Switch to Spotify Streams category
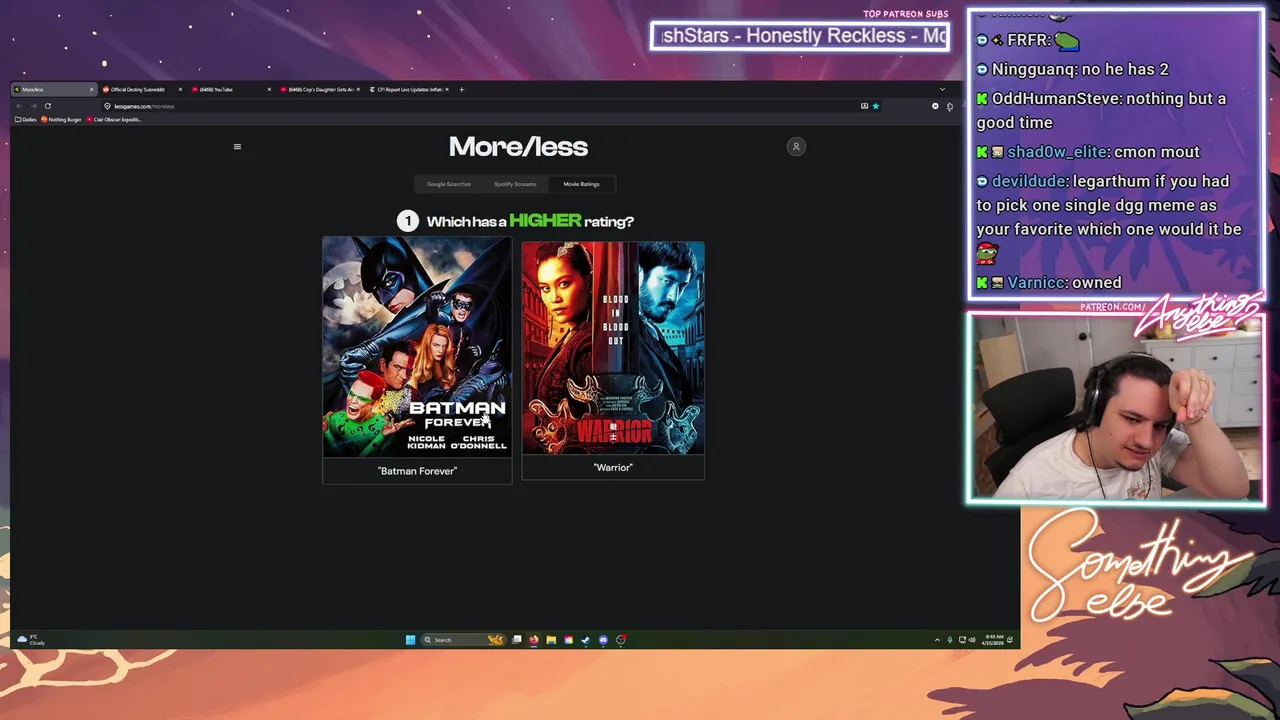This screenshot has width=1280, height=720. point(515,184)
